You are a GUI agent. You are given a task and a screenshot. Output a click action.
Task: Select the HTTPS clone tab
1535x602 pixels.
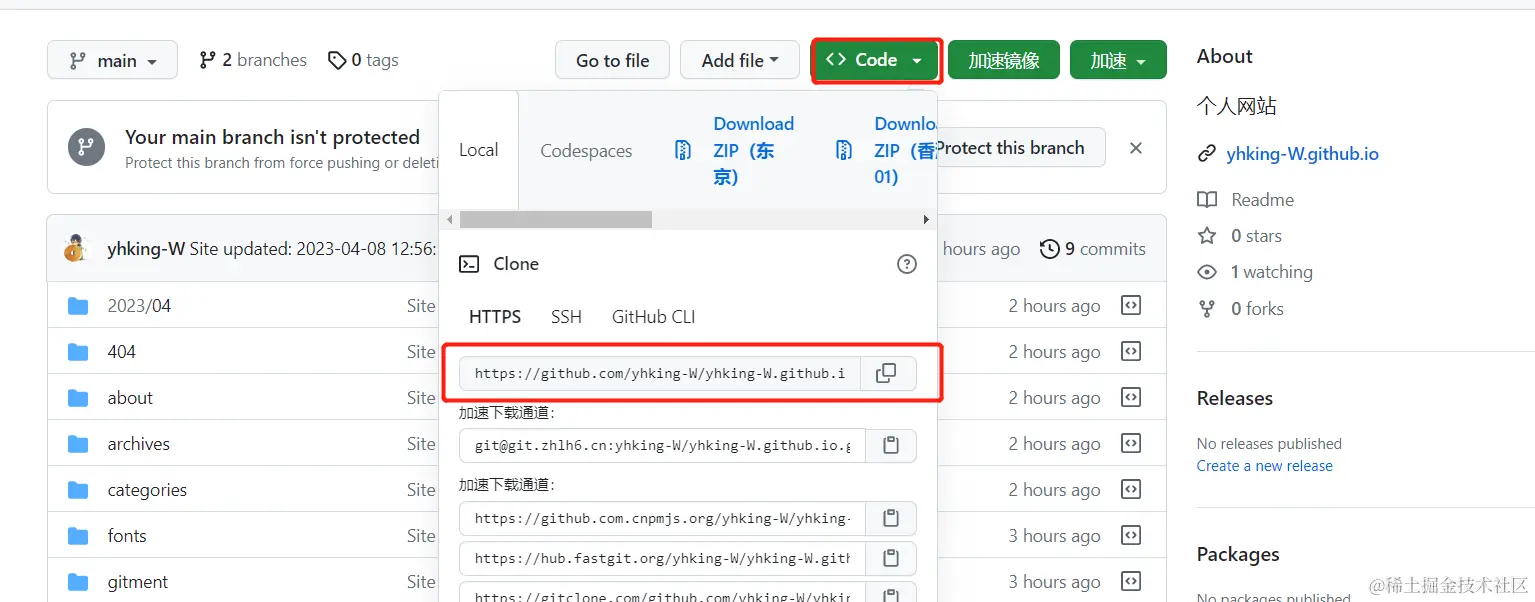pyautogui.click(x=495, y=317)
